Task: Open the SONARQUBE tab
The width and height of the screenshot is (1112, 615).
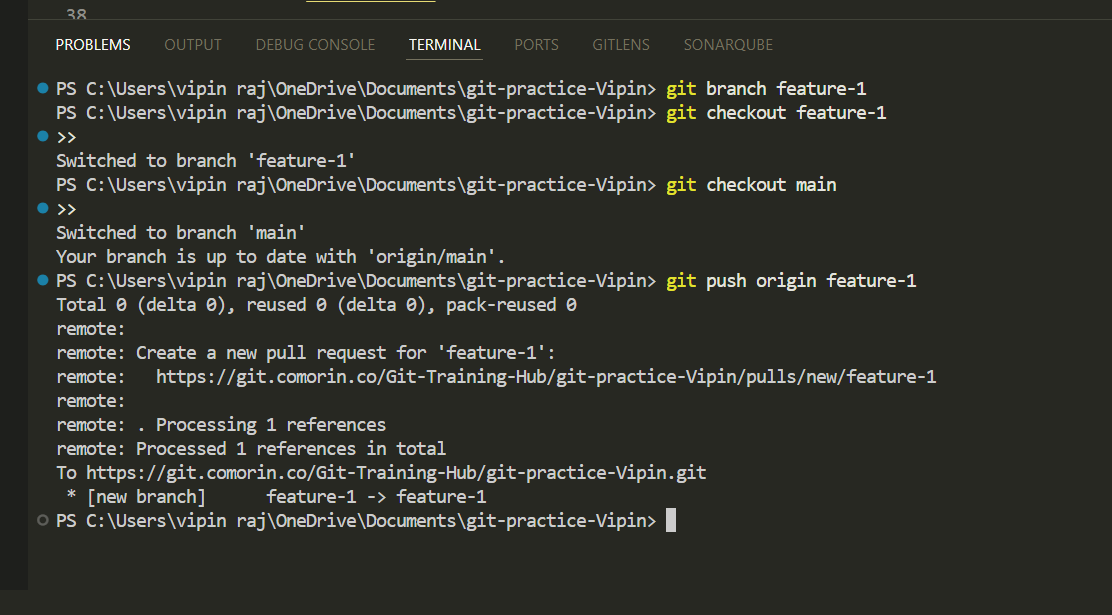Action: [x=728, y=44]
